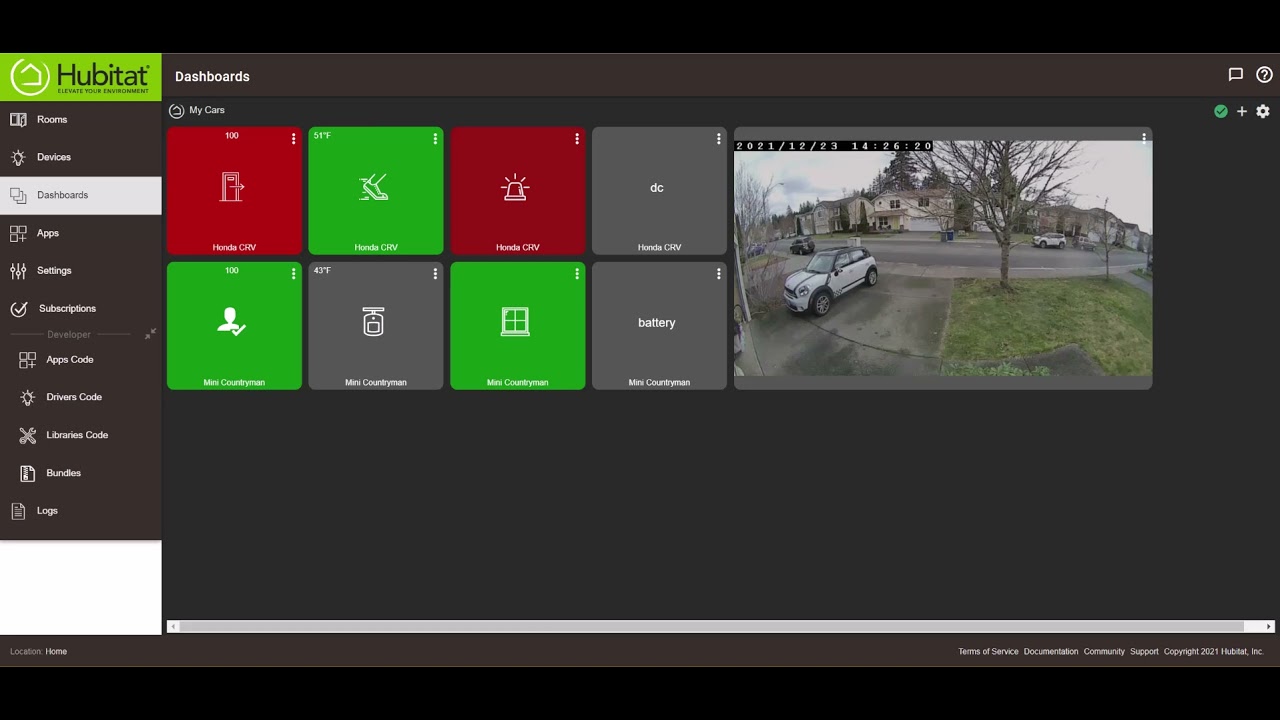
Task: Toggle Mini Countryman window tile
Action: click(x=518, y=325)
